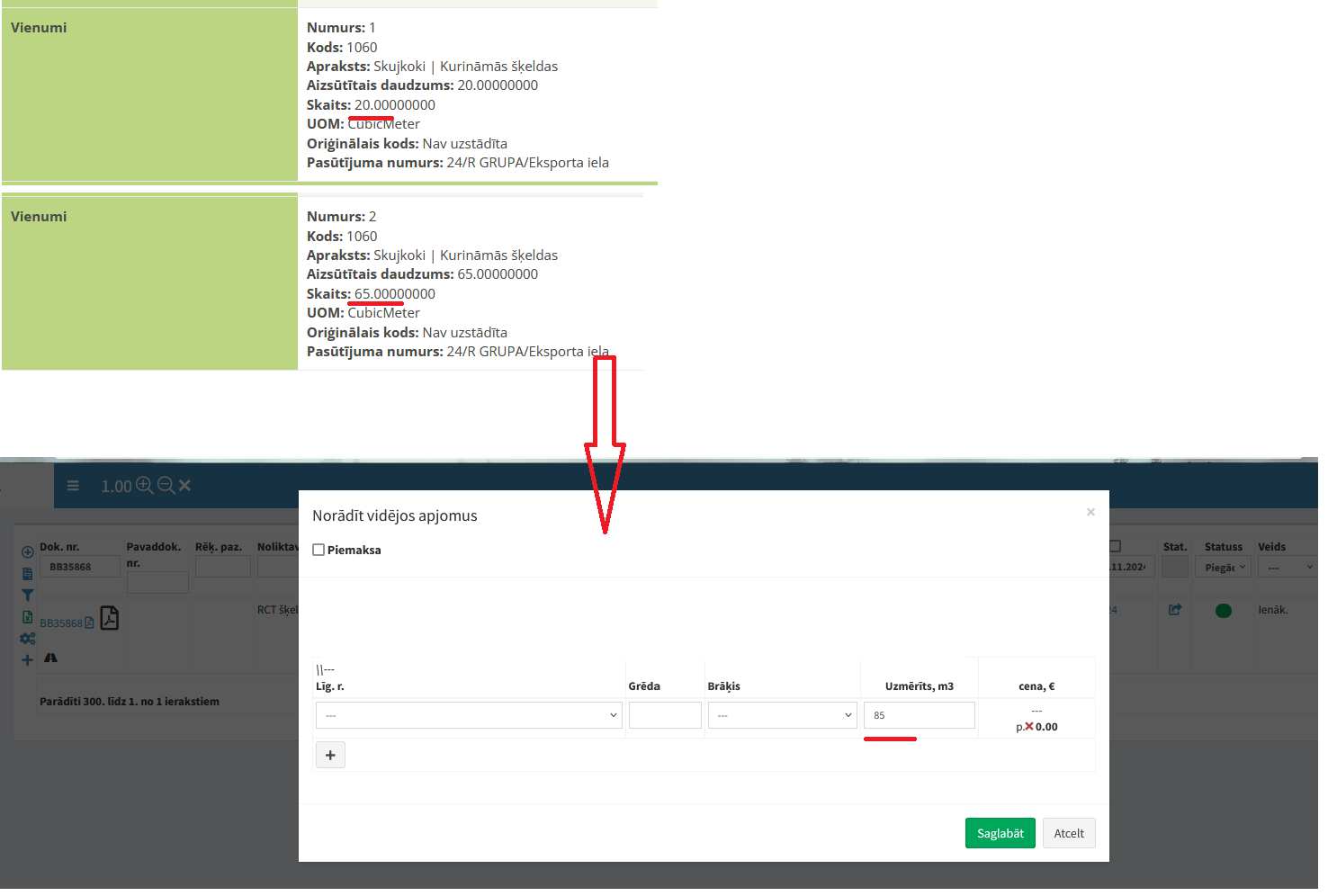Click the road icon under BB35868
This screenshot has width=1328, height=896.
click(50, 659)
